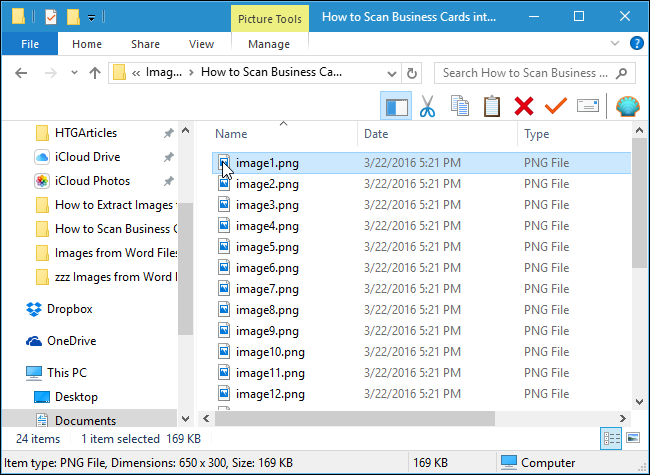Click the Up arrow navigation button
This screenshot has height=475, width=650.
[x=95, y=73]
